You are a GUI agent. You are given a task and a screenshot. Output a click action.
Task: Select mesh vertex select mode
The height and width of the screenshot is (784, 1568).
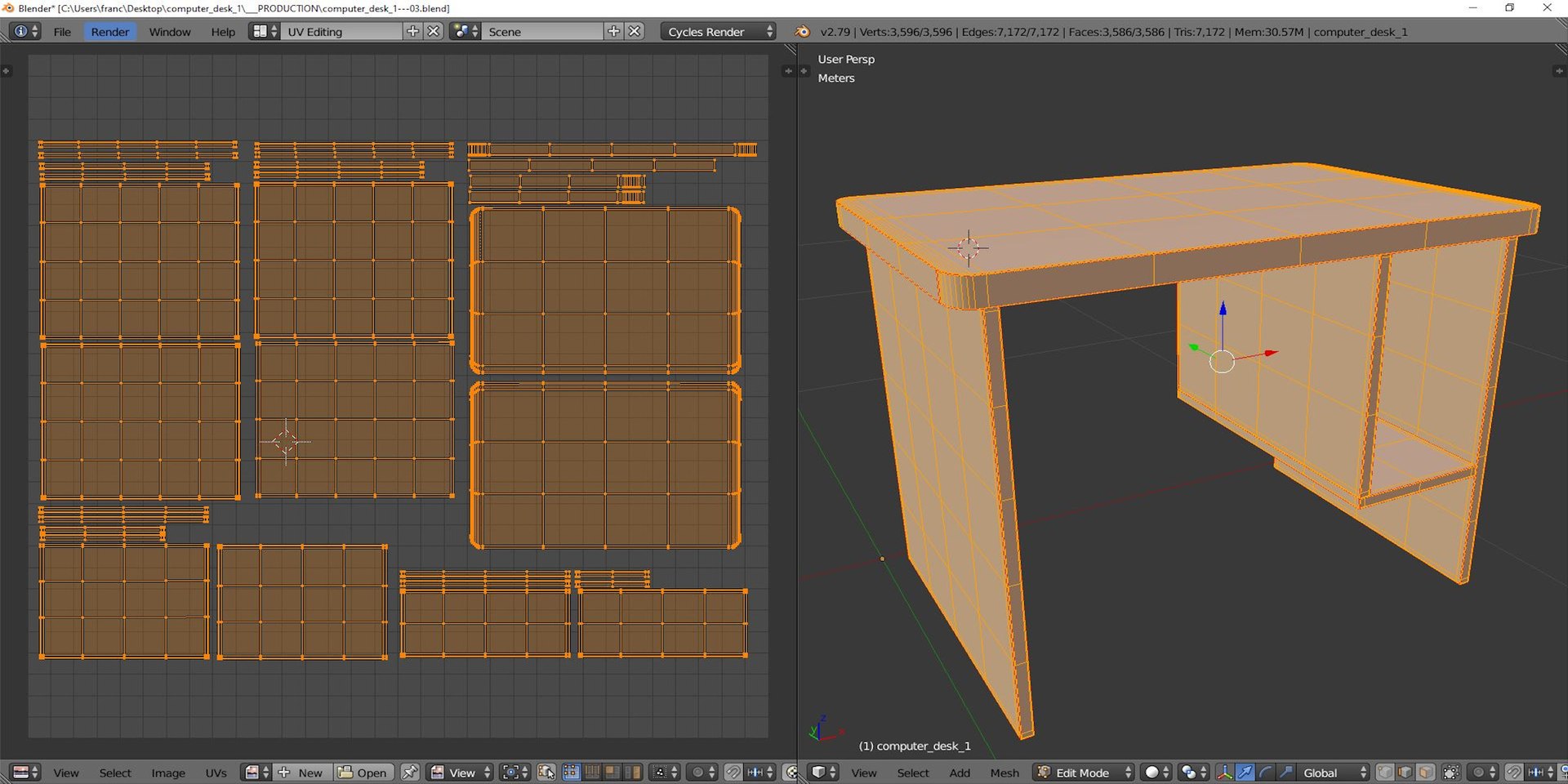[x=1385, y=772]
